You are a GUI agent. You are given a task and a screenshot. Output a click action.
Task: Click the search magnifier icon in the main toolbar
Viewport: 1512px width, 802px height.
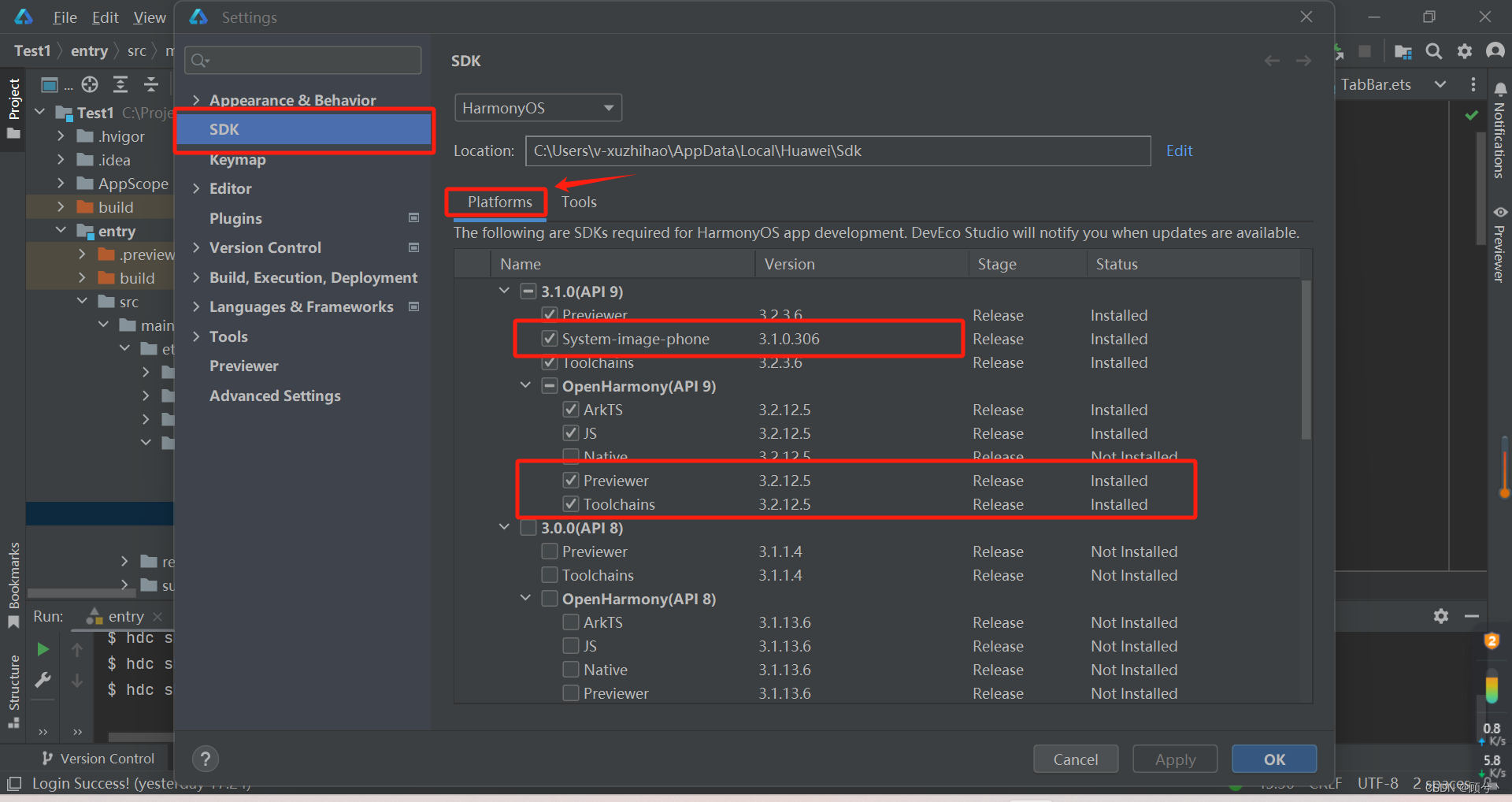(1434, 51)
